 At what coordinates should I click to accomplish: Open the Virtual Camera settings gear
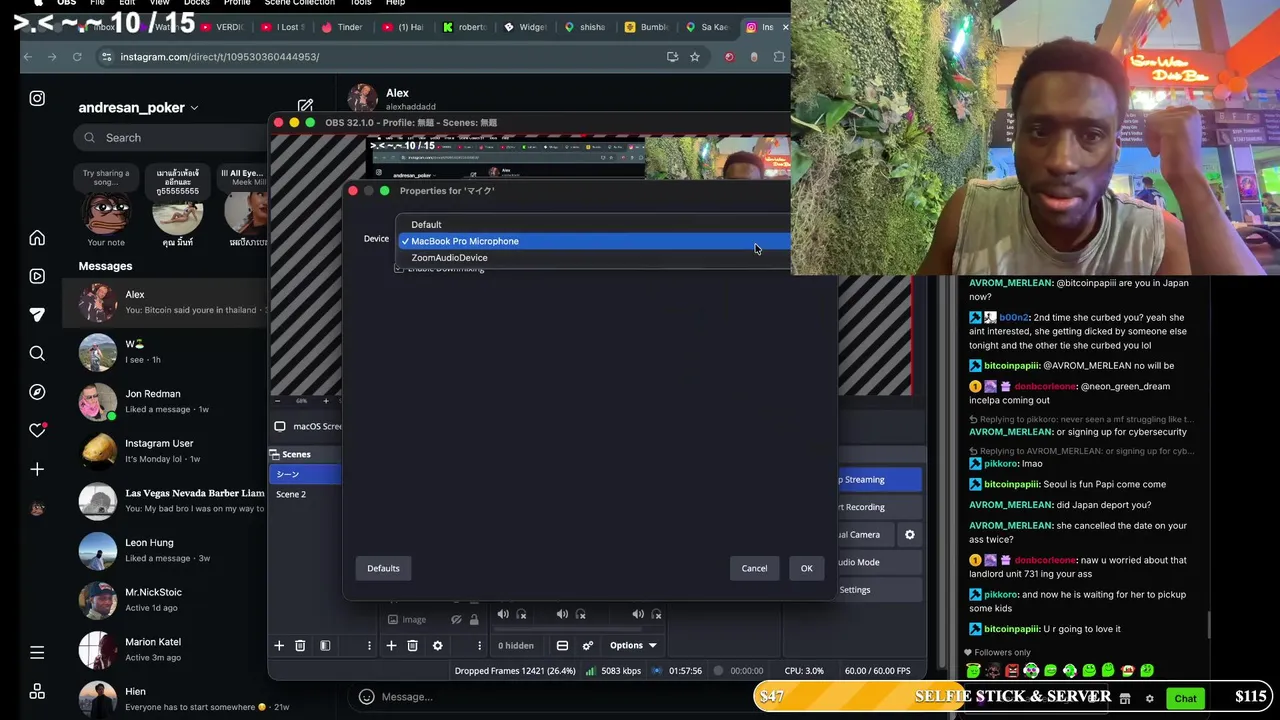909,535
